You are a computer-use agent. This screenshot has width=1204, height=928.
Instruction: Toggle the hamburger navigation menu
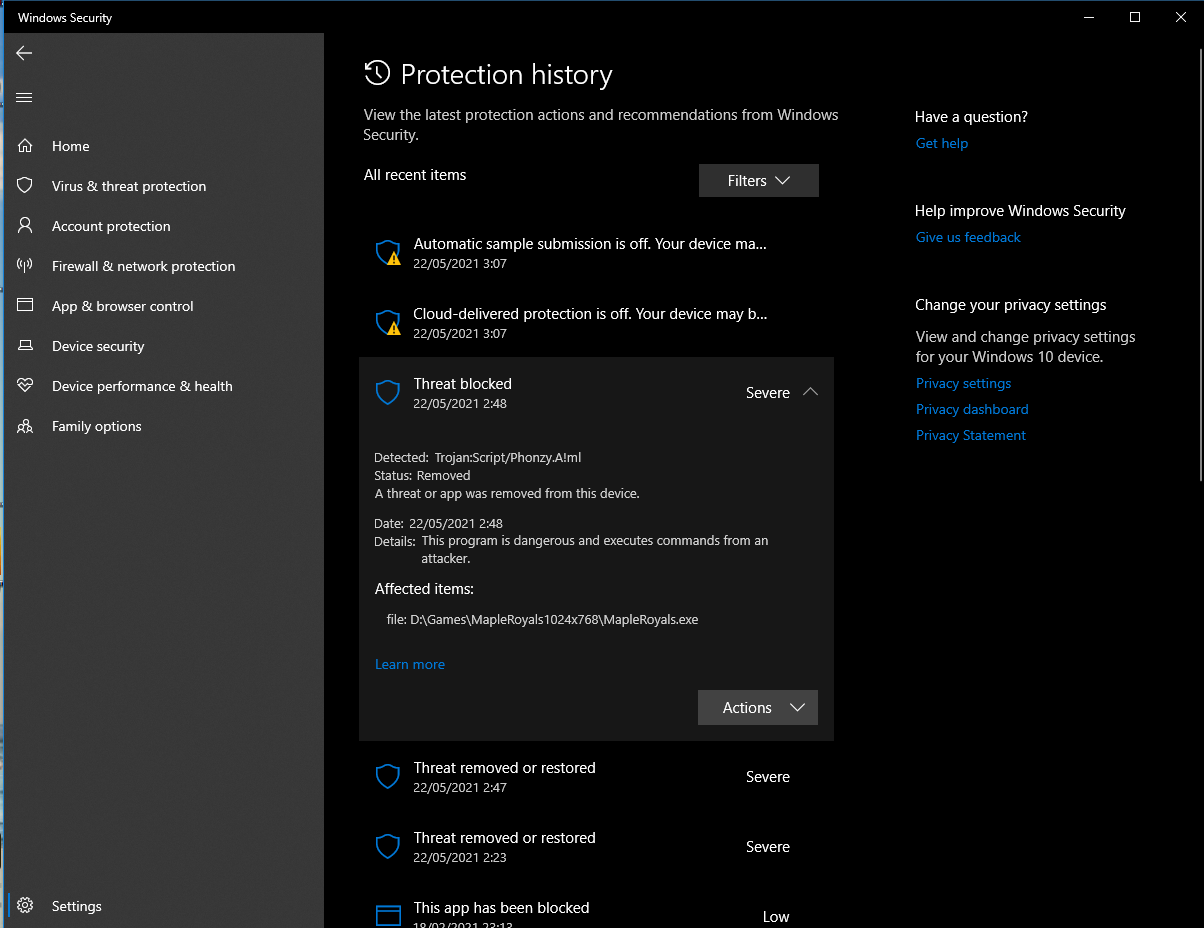[x=25, y=97]
